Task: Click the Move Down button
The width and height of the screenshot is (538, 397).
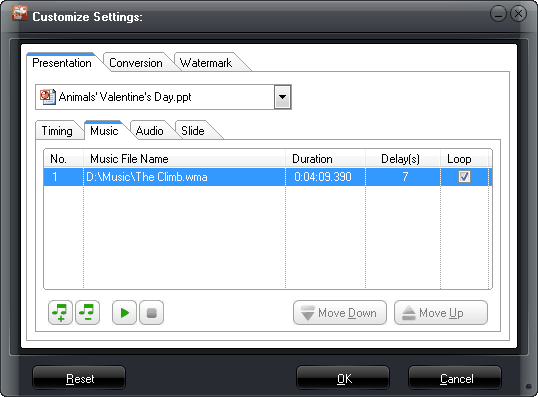Action: point(340,313)
